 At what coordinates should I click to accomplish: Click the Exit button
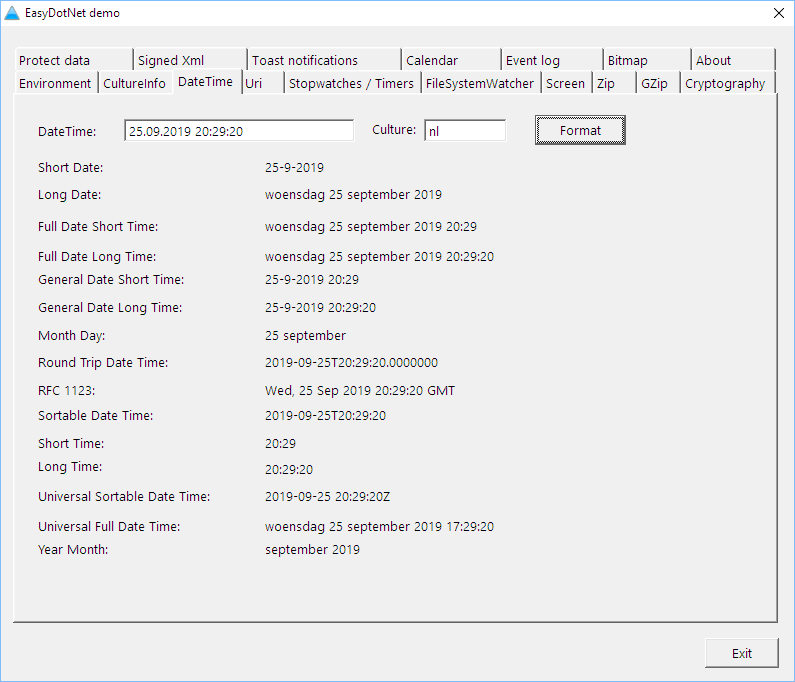click(741, 653)
